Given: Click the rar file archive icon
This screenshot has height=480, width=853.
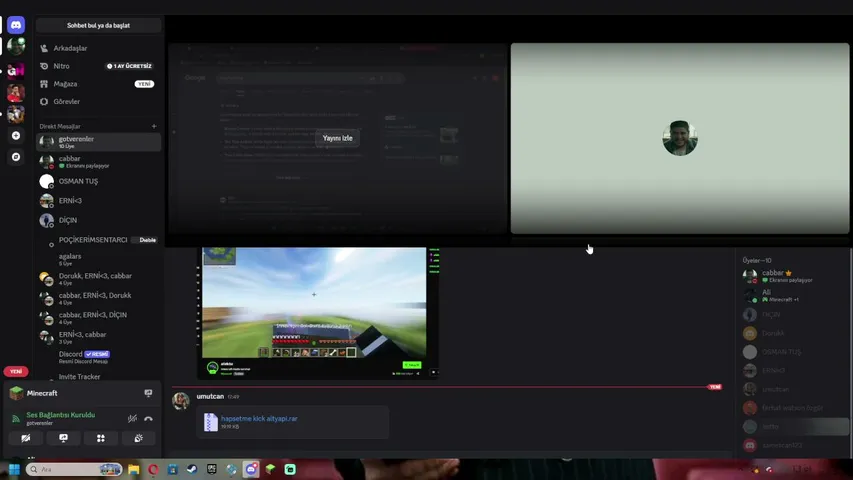Looking at the screenshot, I should click(211, 422).
